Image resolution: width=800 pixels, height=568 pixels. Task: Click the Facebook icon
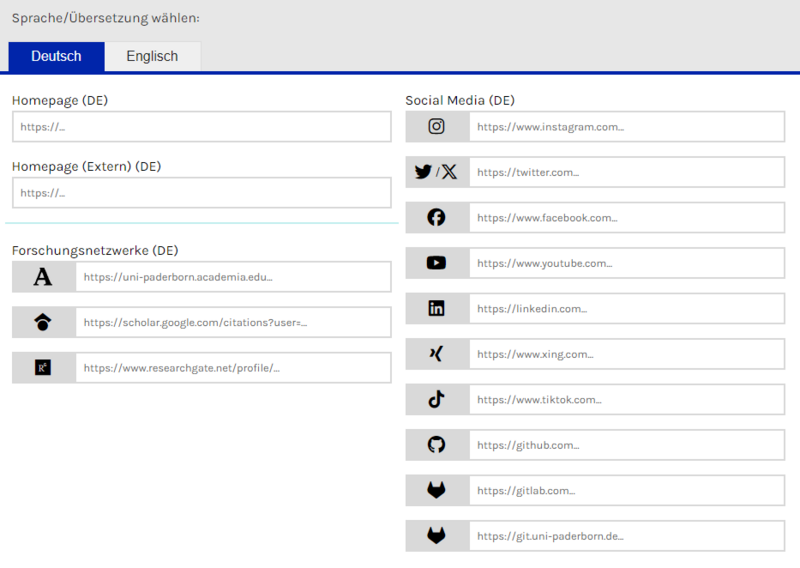(436, 218)
